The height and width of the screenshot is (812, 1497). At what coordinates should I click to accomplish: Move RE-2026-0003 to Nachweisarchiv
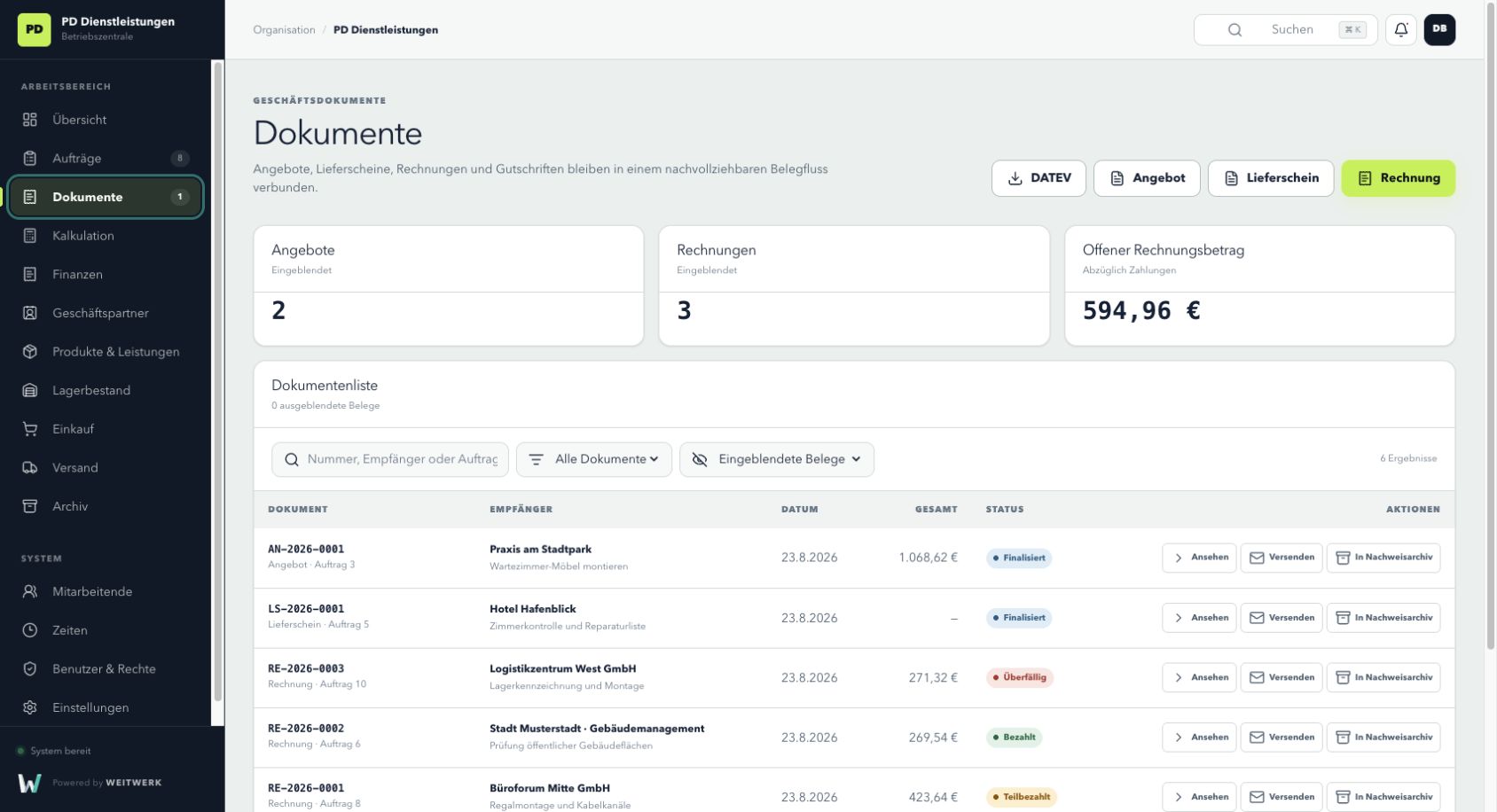point(1383,677)
